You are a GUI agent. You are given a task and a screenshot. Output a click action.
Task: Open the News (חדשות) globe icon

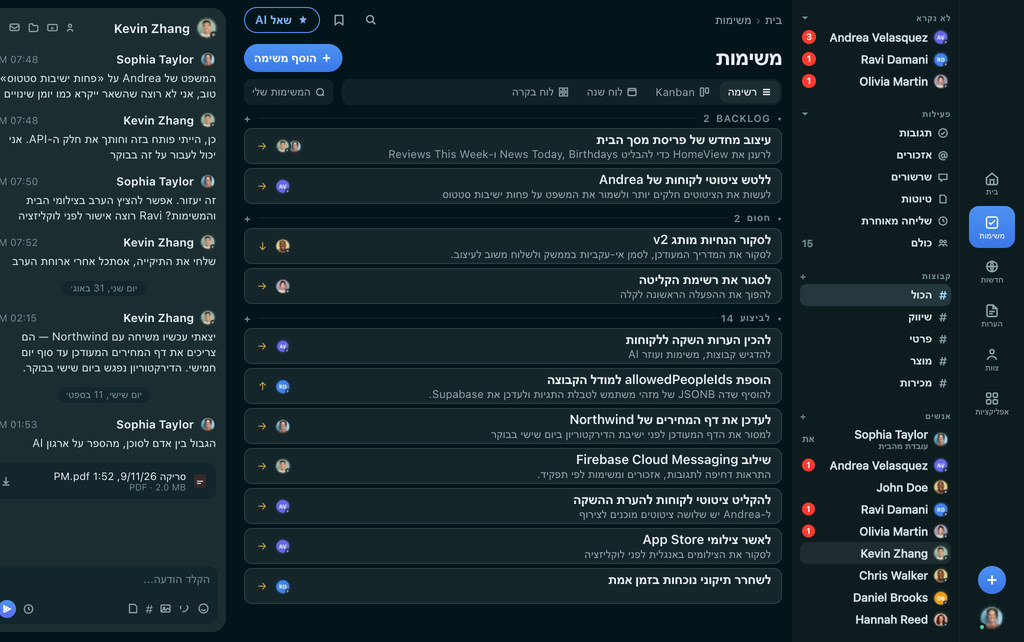[991, 271]
